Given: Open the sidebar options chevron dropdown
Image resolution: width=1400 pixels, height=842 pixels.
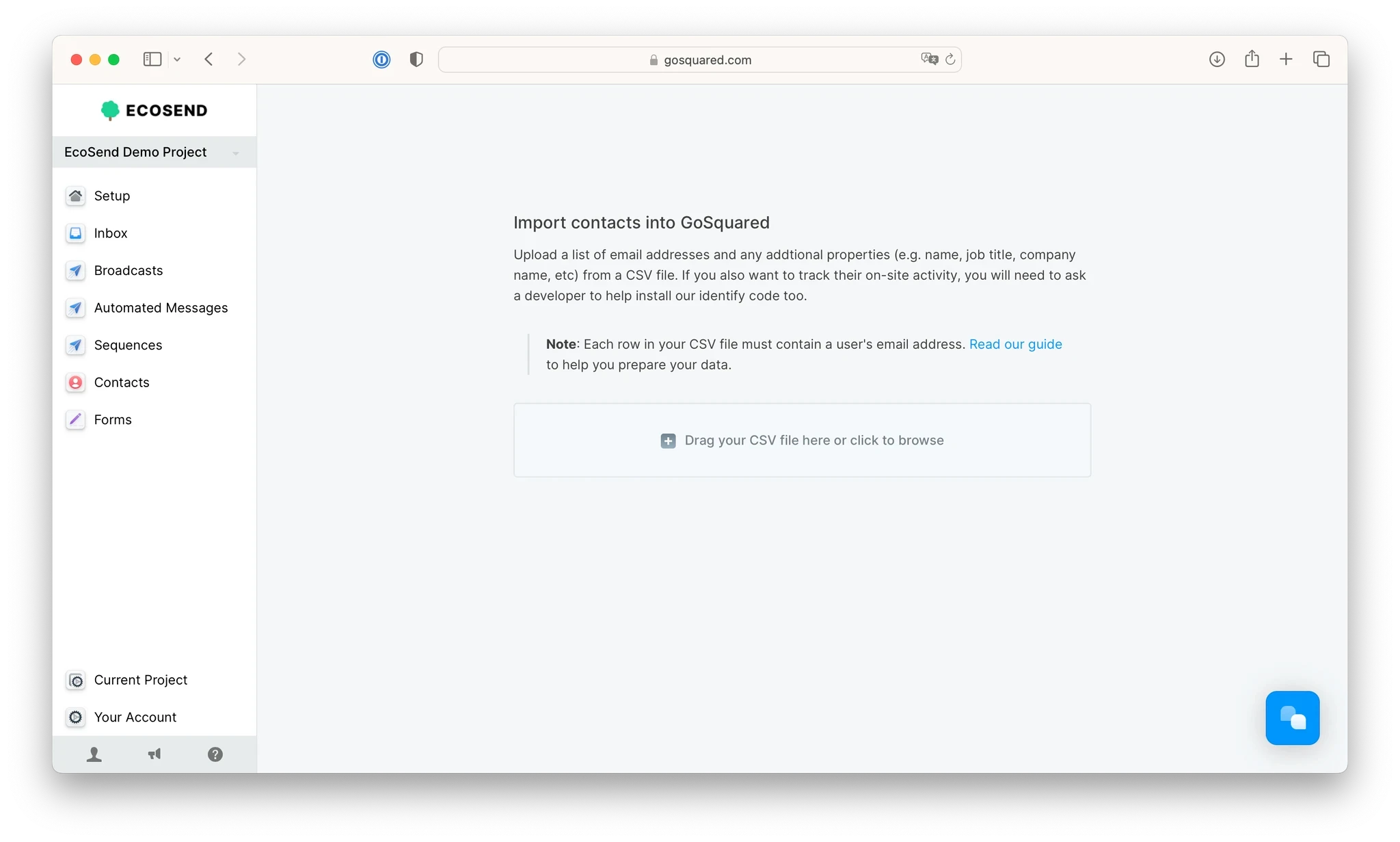Looking at the screenshot, I should pos(177,60).
